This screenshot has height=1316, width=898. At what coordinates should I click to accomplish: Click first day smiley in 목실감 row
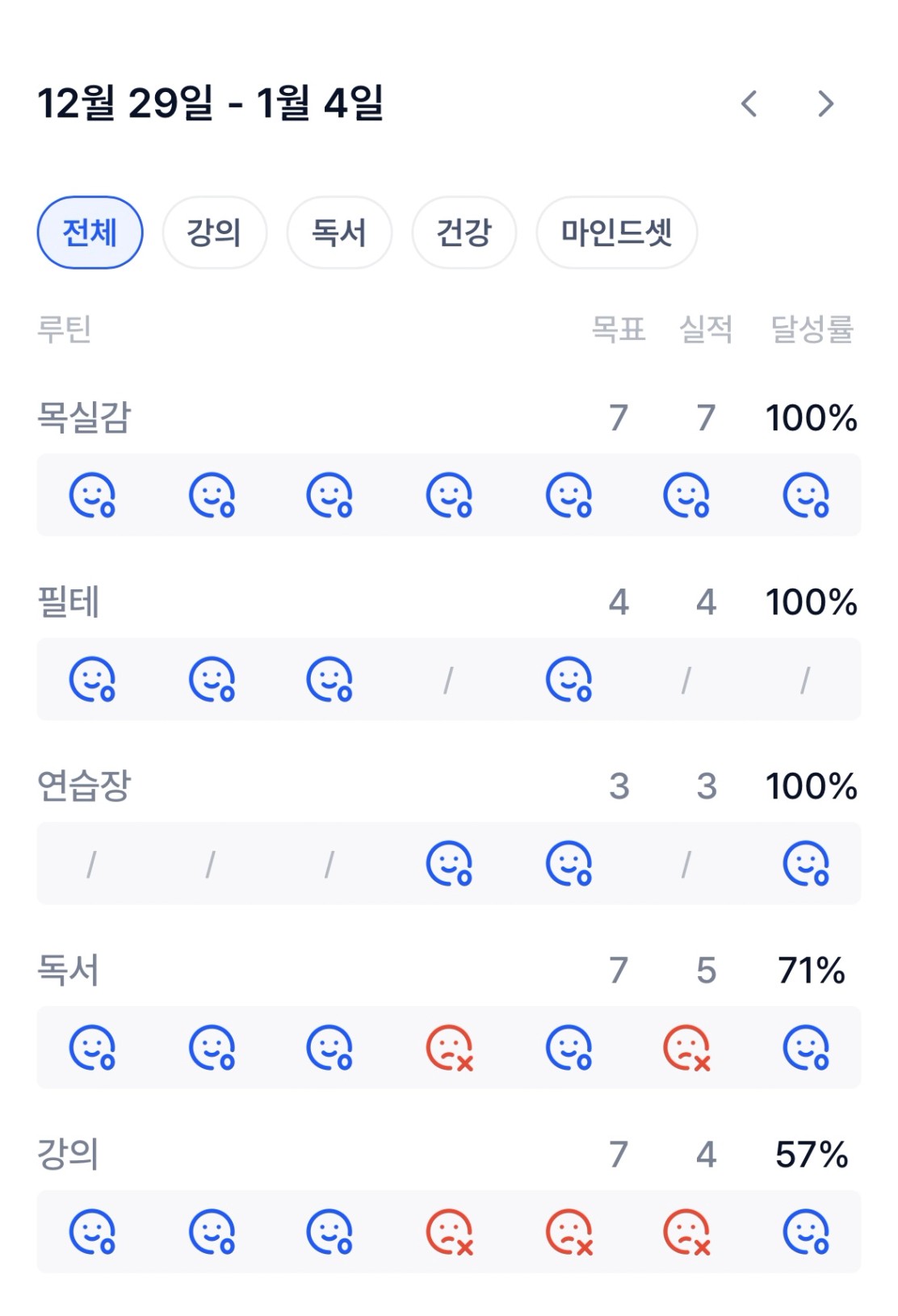click(92, 495)
